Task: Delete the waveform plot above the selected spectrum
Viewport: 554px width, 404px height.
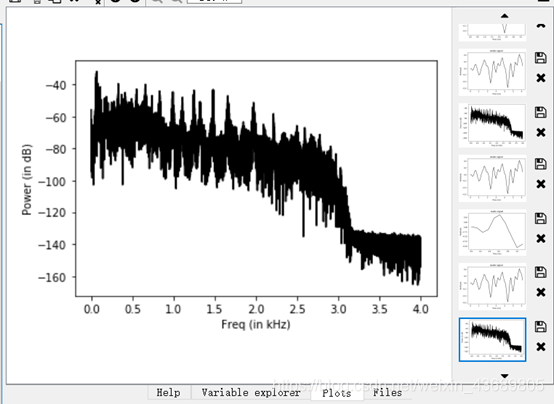Action: (x=541, y=292)
